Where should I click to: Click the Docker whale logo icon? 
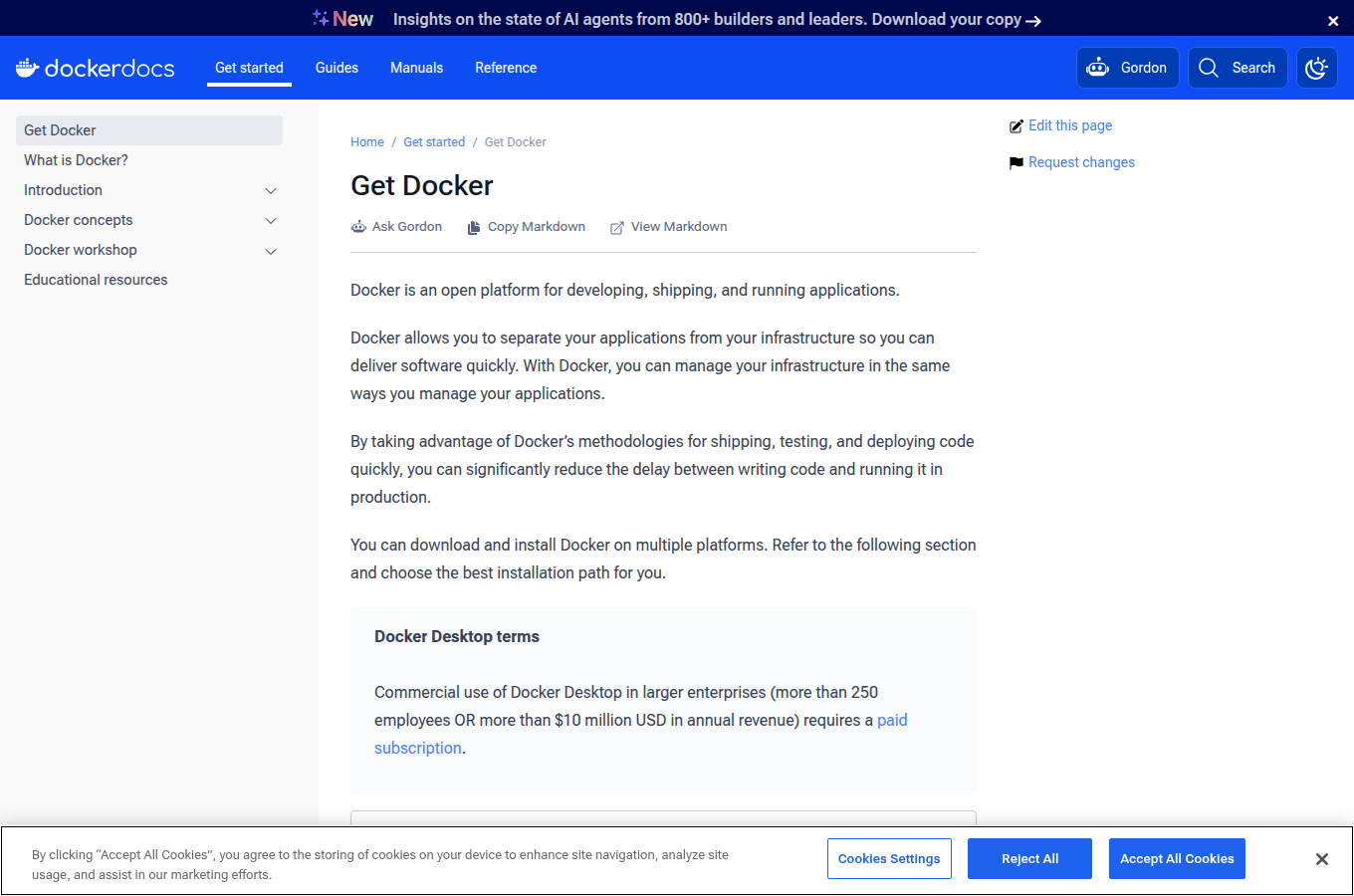click(27, 68)
